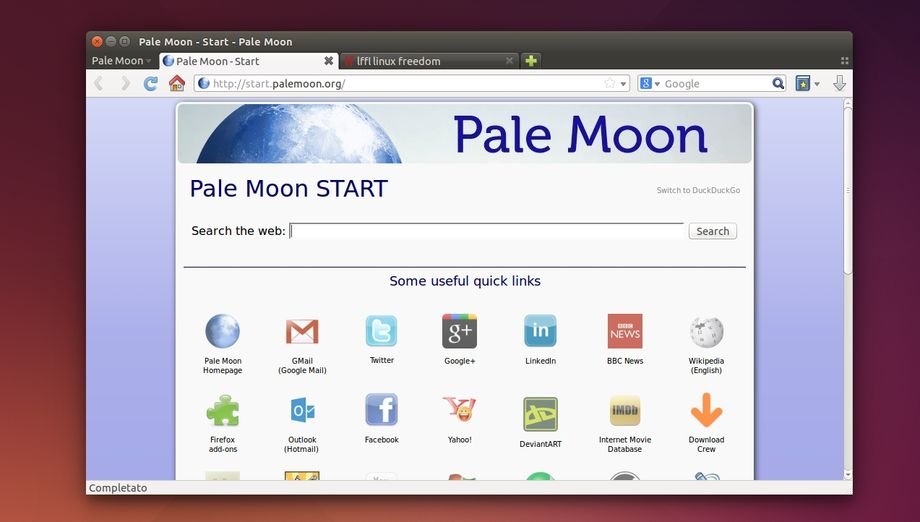Click the scrollbar down arrow
920x522 pixels.
click(x=847, y=474)
